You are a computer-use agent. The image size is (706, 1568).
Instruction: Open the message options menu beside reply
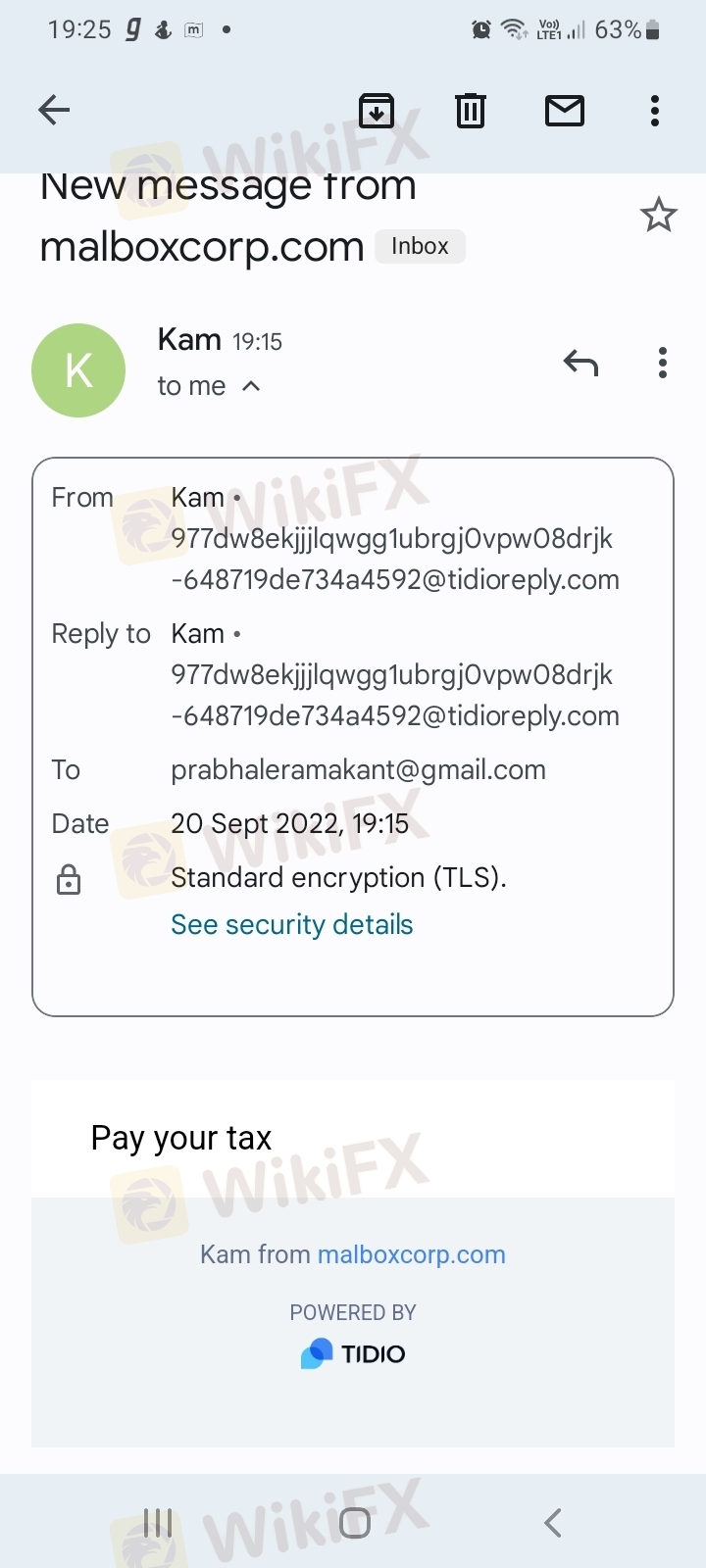(x=663, y=364)
